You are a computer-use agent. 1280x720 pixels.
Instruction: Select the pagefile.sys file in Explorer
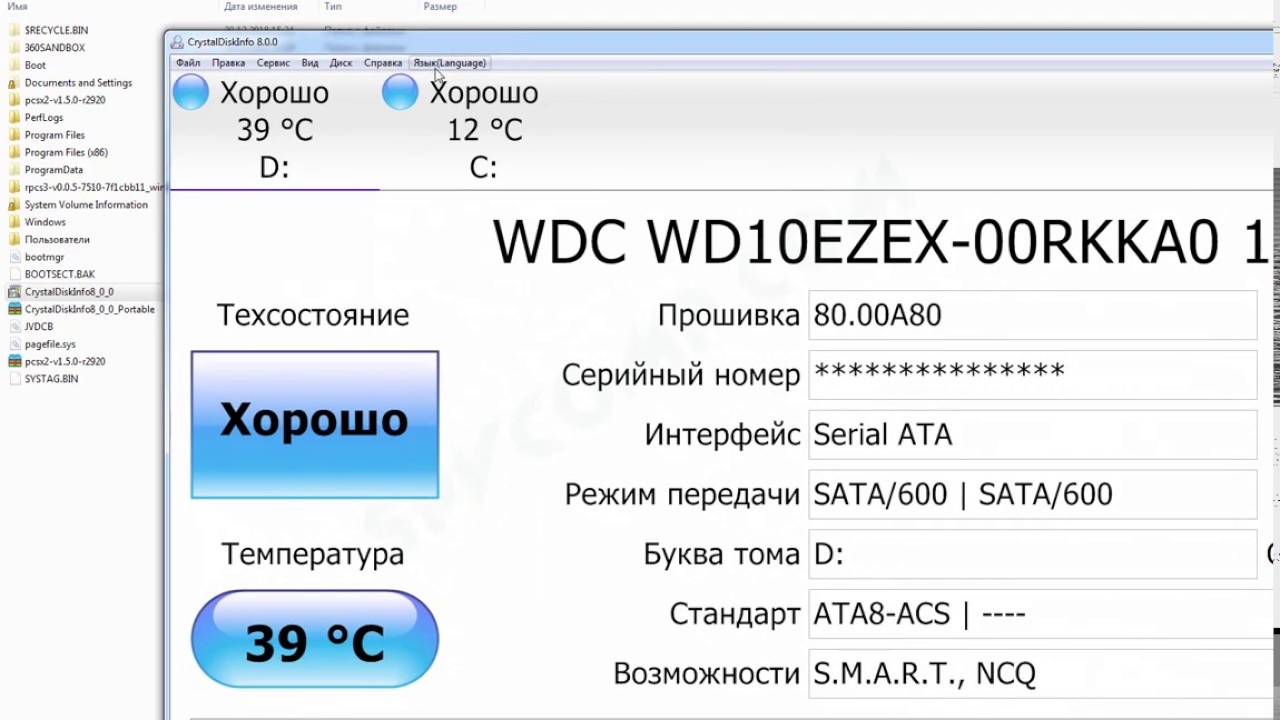50,344
